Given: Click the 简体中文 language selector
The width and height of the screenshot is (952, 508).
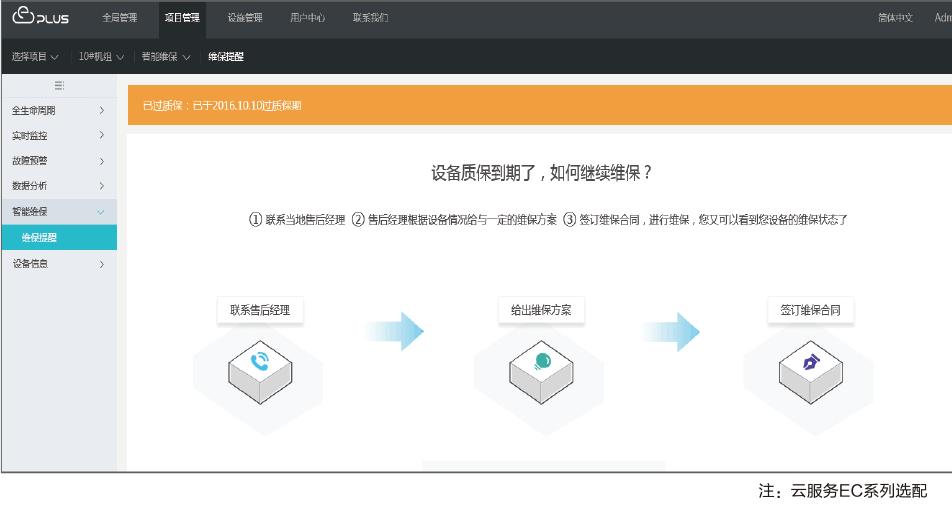Looking at the screenshot, I should (x=895, y=18).
